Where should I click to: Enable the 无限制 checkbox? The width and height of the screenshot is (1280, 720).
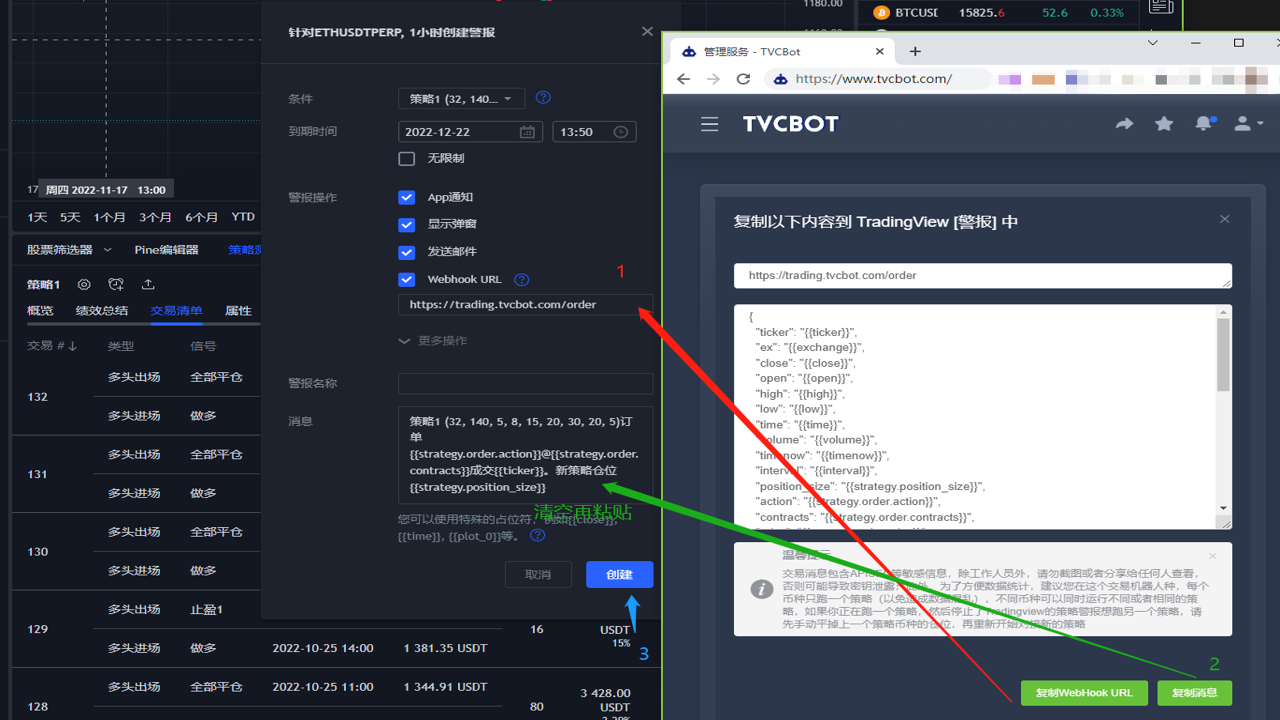click(x=406, y=158)
